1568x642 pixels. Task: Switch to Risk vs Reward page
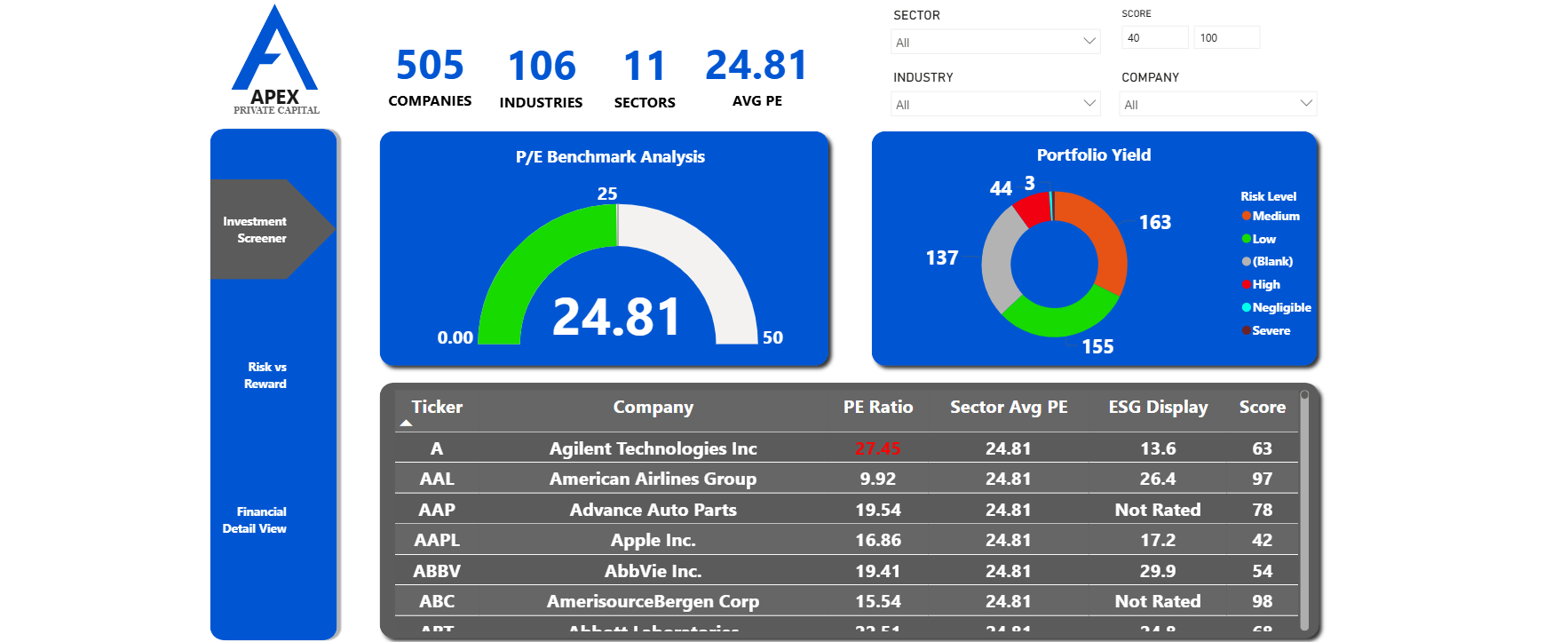pos(266,375)
